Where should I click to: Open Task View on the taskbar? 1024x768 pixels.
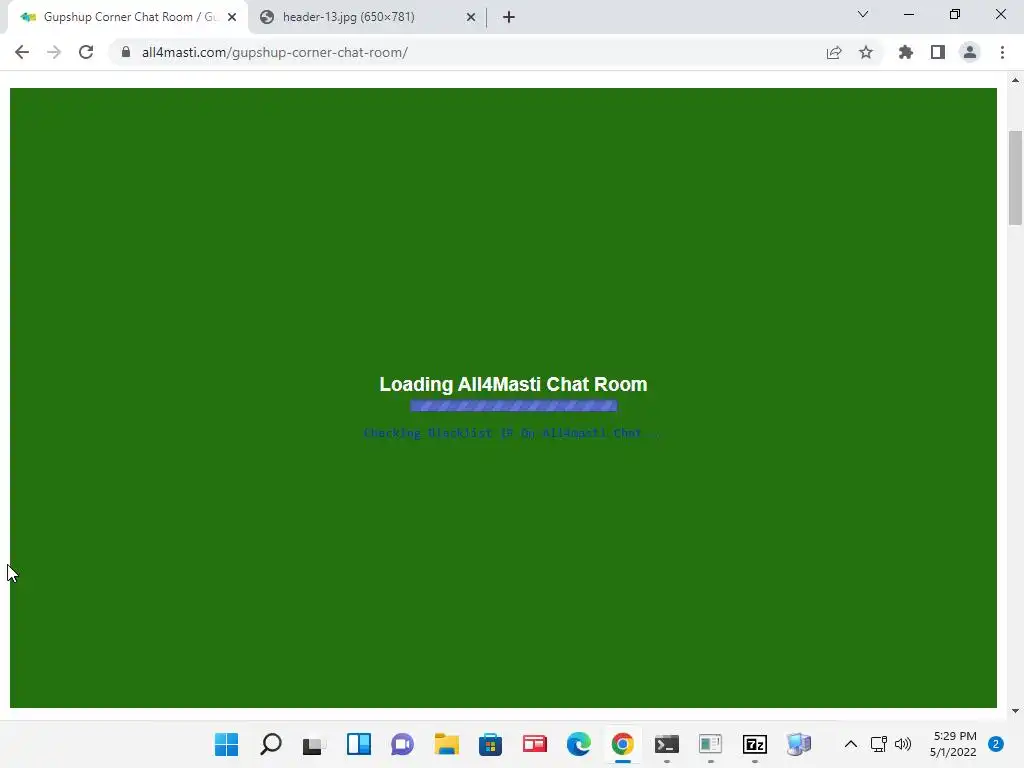click(x=314, y=744)
